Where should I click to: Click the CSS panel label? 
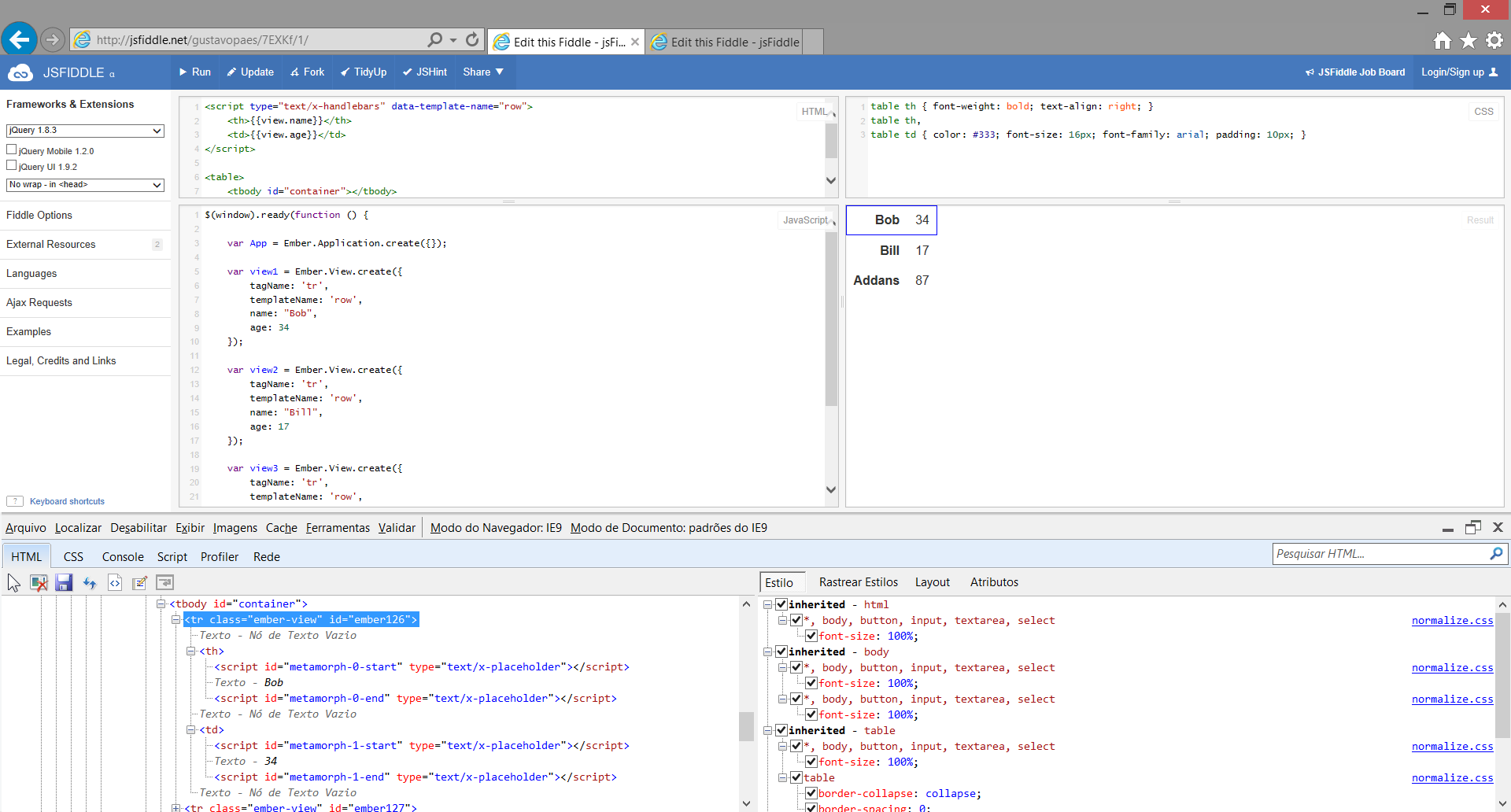click(1483, 112)
